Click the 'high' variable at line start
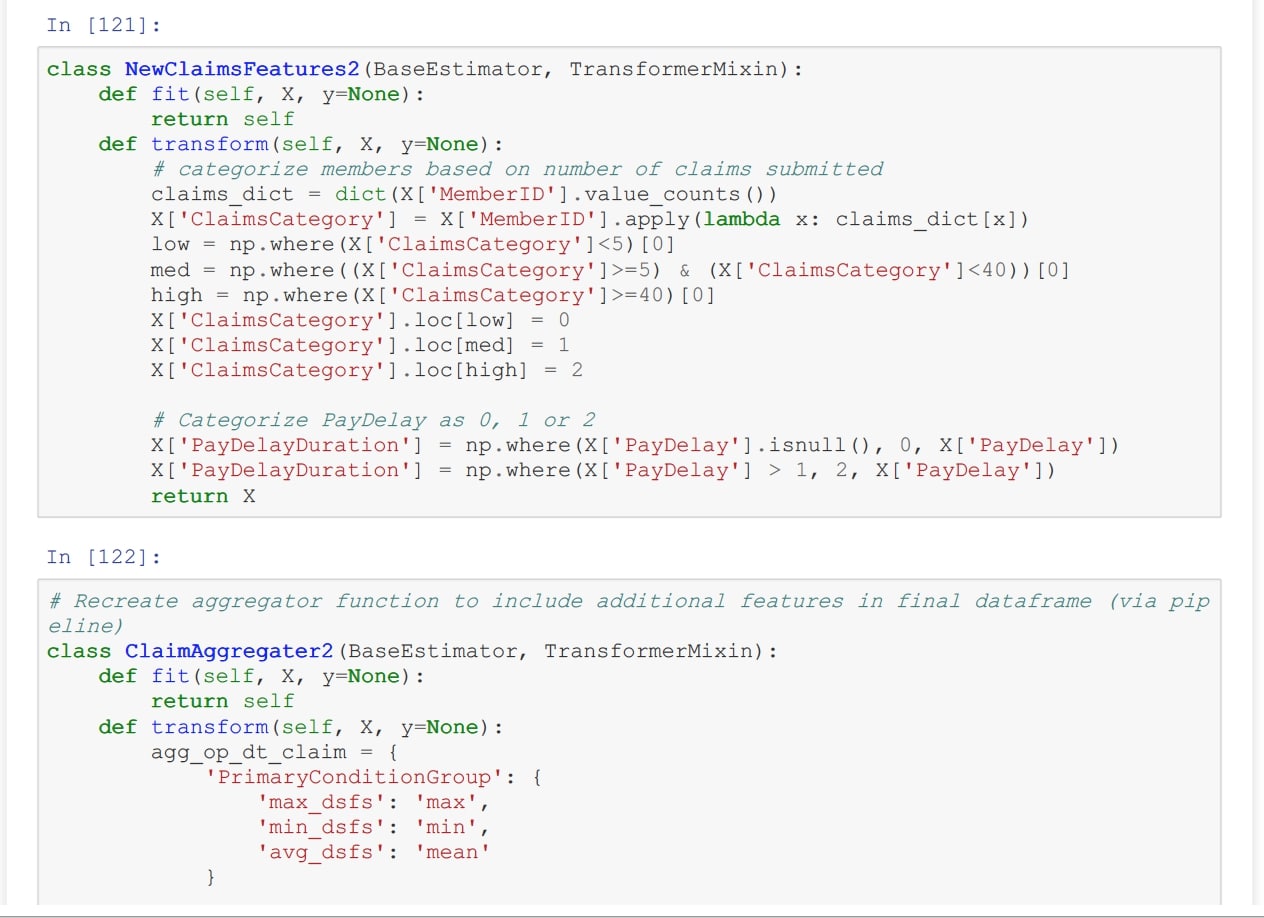This screenshot has height=918, width=1264. click(x=176, y=295)
